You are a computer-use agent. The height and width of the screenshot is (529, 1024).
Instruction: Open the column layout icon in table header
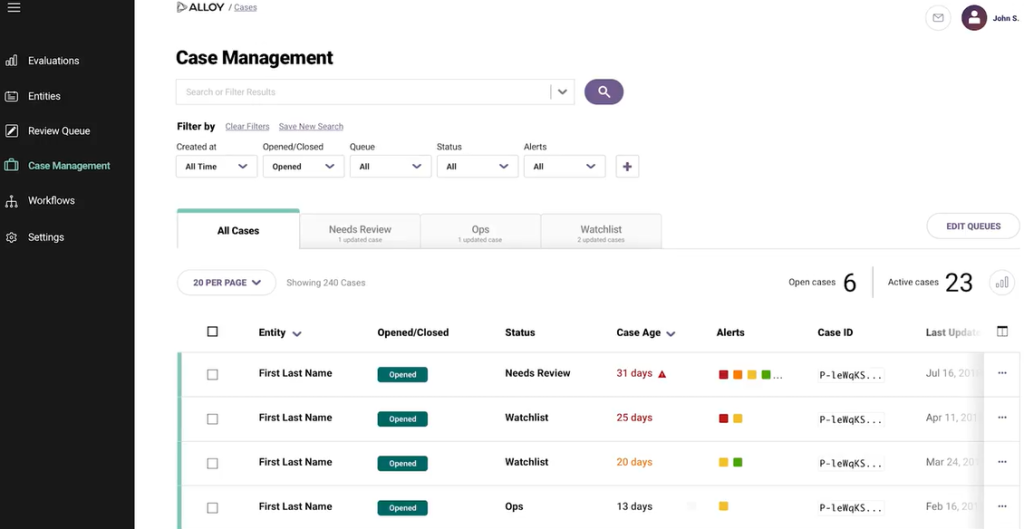coord(1002,332)
